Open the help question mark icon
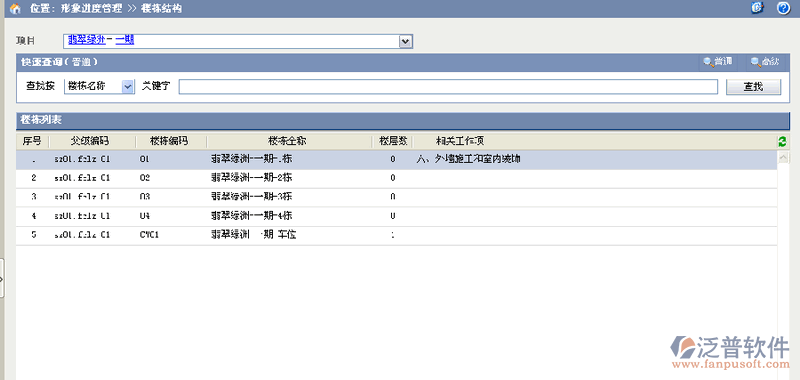800x380 pixels. coord(783,8)
